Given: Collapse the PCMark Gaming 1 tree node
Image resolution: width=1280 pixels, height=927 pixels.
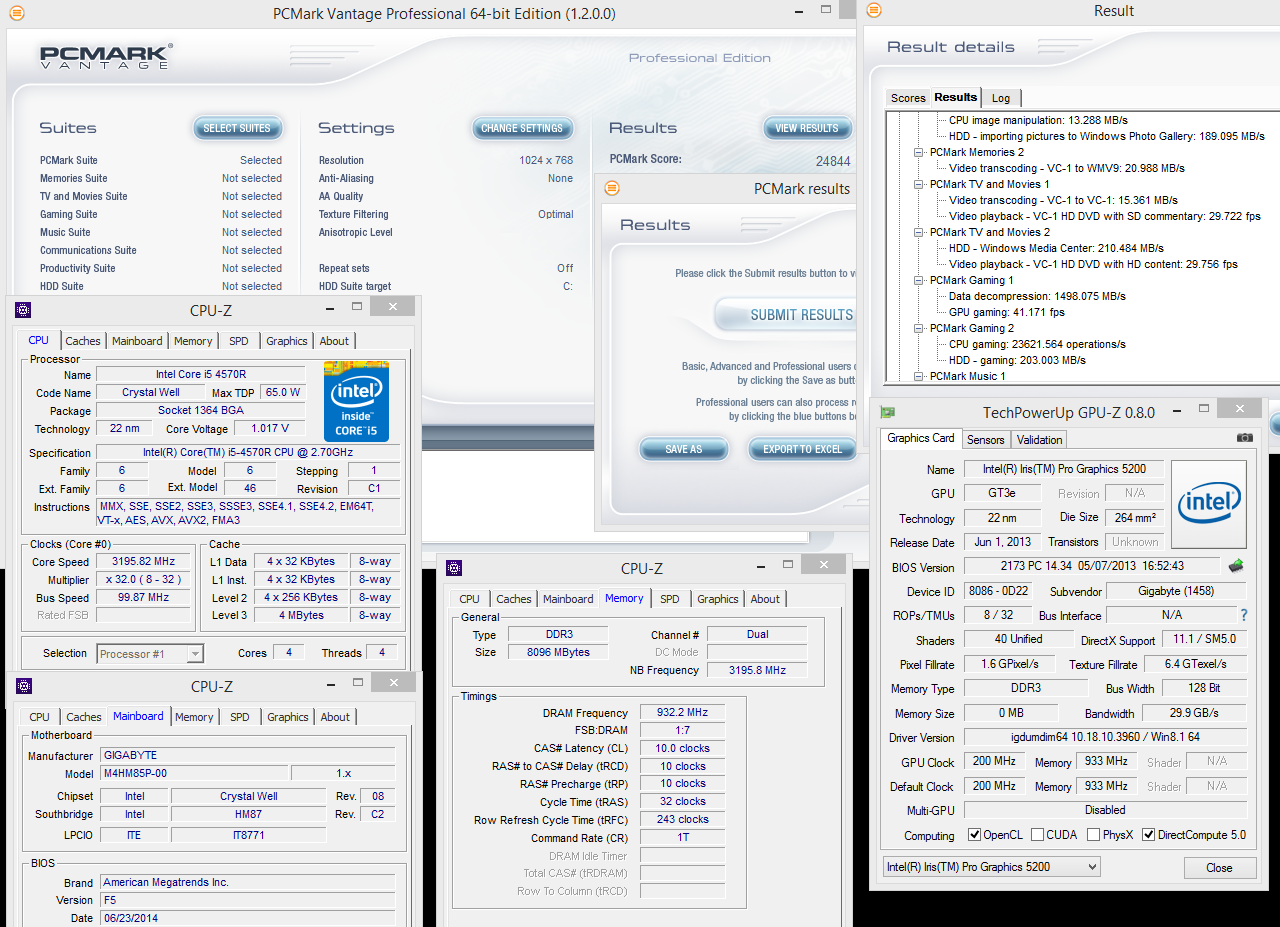Looking at the screenshot, I should coord(920,280).
